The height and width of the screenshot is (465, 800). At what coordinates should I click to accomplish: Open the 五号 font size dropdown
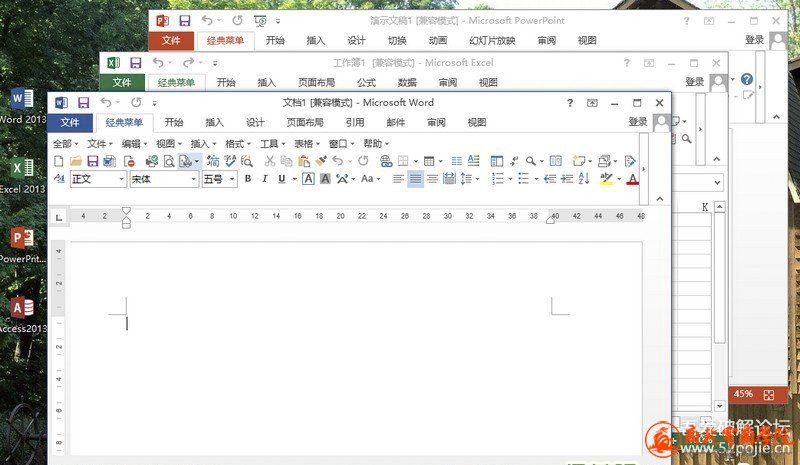click(x=232, y=179)
